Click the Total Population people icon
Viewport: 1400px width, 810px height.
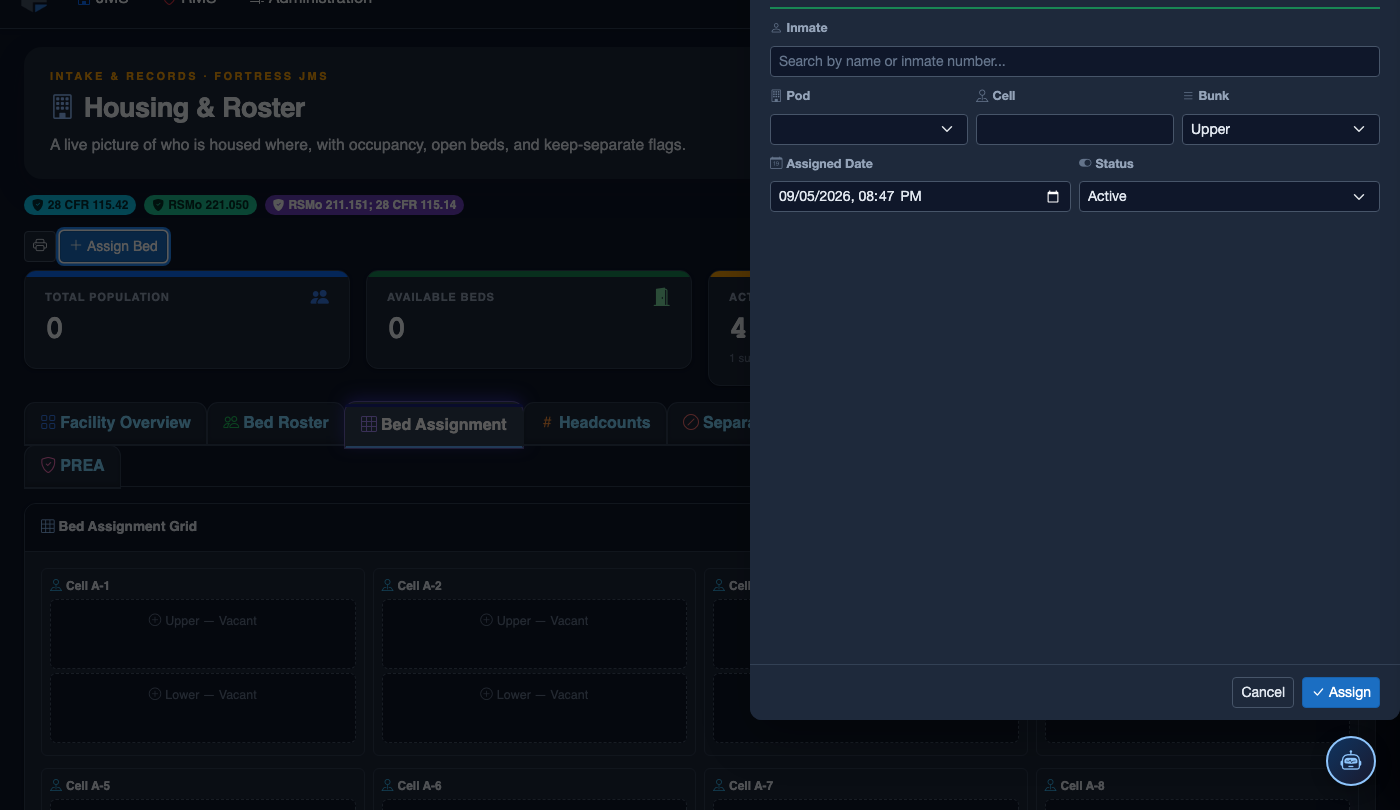[x=319, y=297]
